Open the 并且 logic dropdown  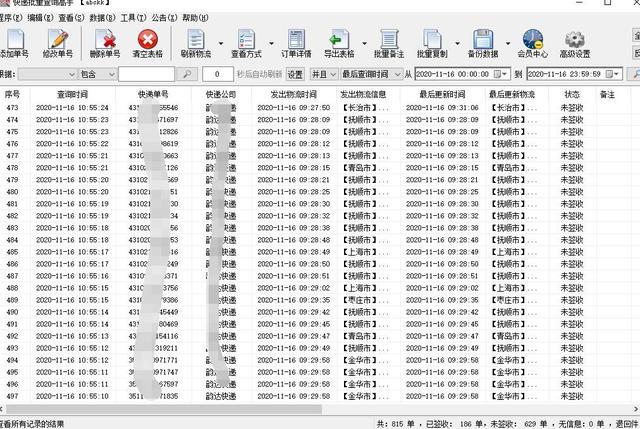324,74
